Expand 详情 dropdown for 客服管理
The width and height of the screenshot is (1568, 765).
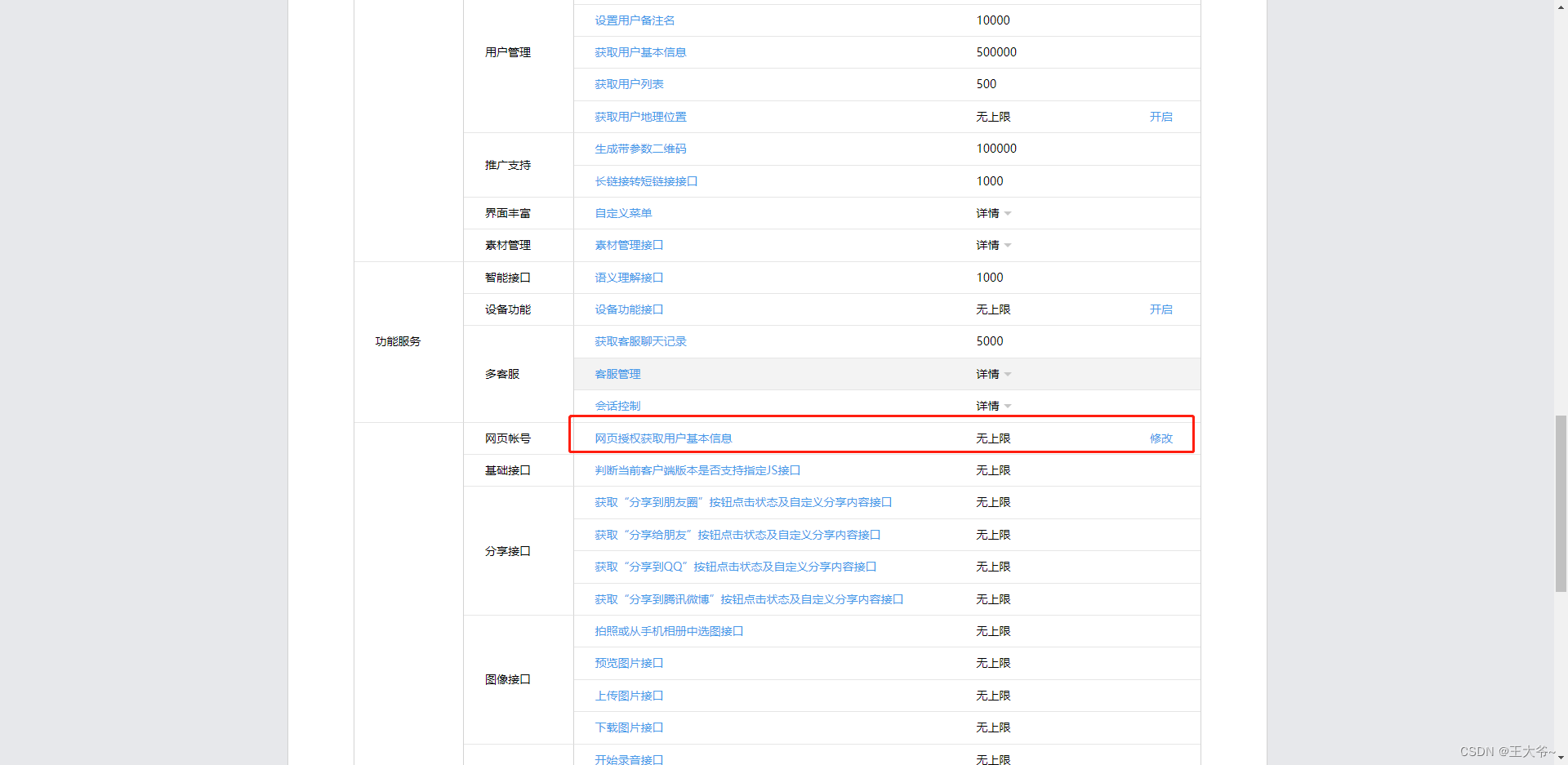pyautogui.click(x=993, y=374)
